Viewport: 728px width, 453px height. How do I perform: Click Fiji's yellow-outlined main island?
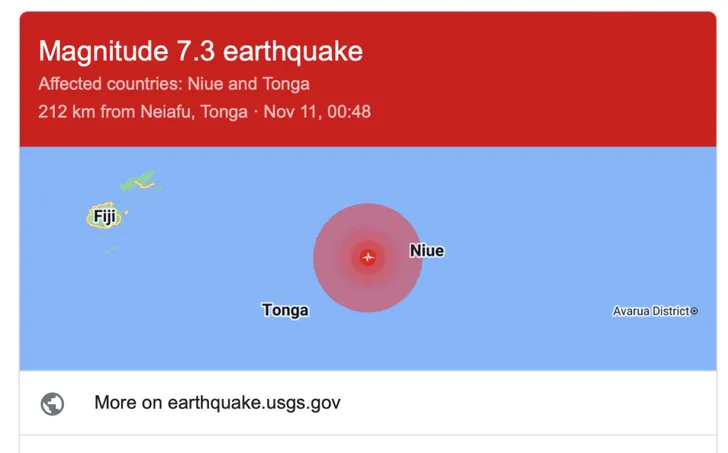pos(90,219)
